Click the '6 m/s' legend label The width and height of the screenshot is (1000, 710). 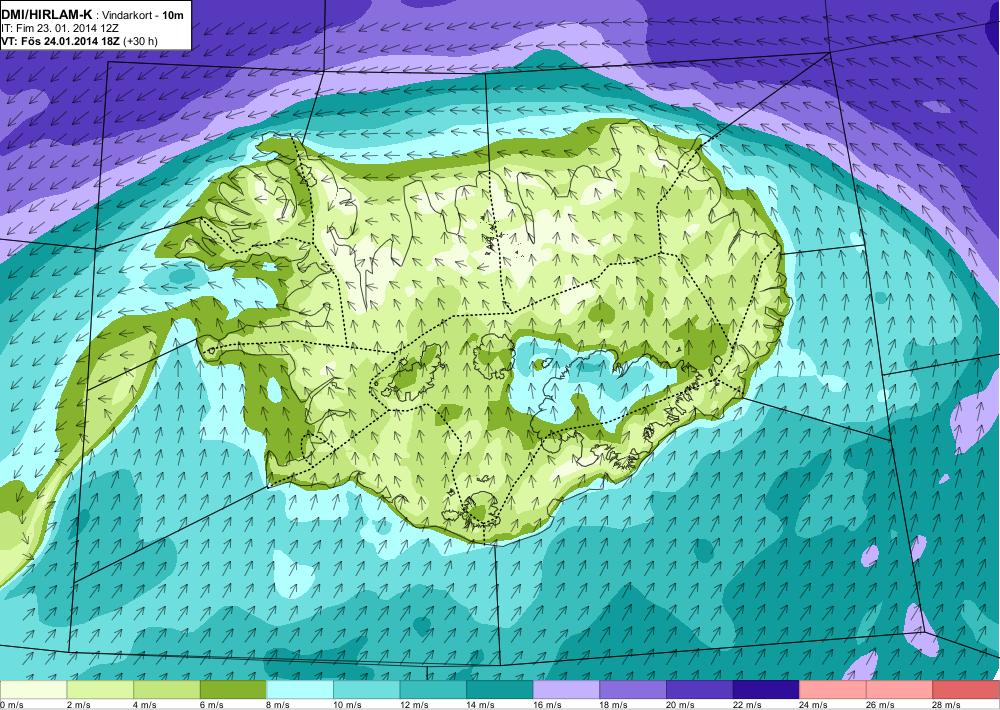click(x=212, y=705)
